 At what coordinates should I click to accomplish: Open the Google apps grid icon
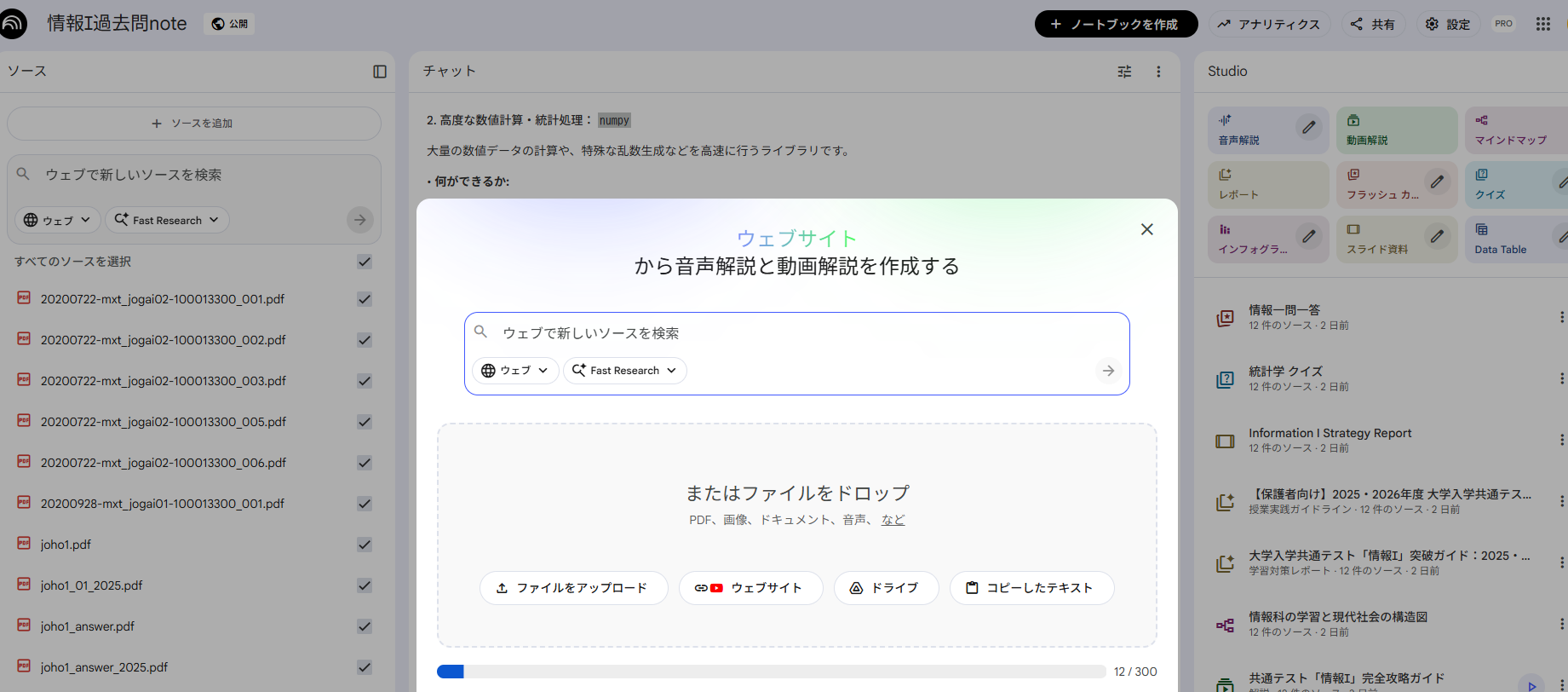click(x=1542, y=24)
